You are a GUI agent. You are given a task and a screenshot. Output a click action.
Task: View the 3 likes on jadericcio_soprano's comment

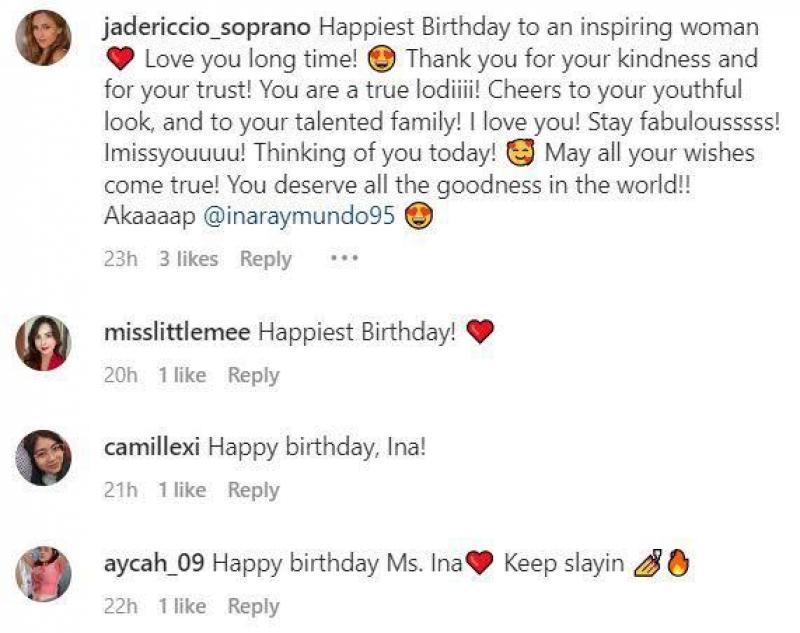point(188,259)
